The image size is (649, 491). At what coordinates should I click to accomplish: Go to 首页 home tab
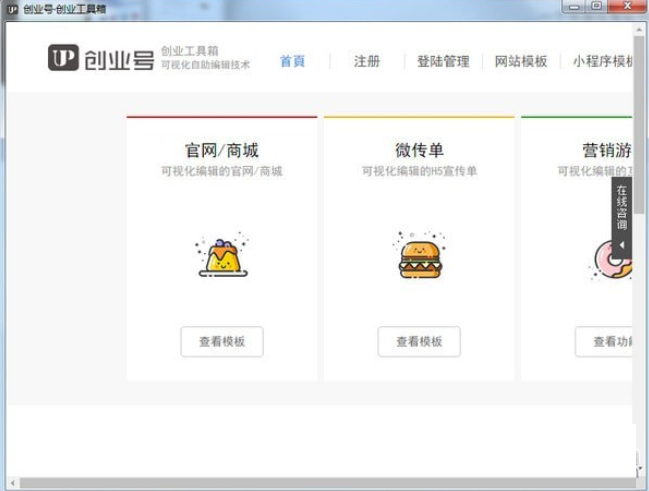tap(293, 61)
